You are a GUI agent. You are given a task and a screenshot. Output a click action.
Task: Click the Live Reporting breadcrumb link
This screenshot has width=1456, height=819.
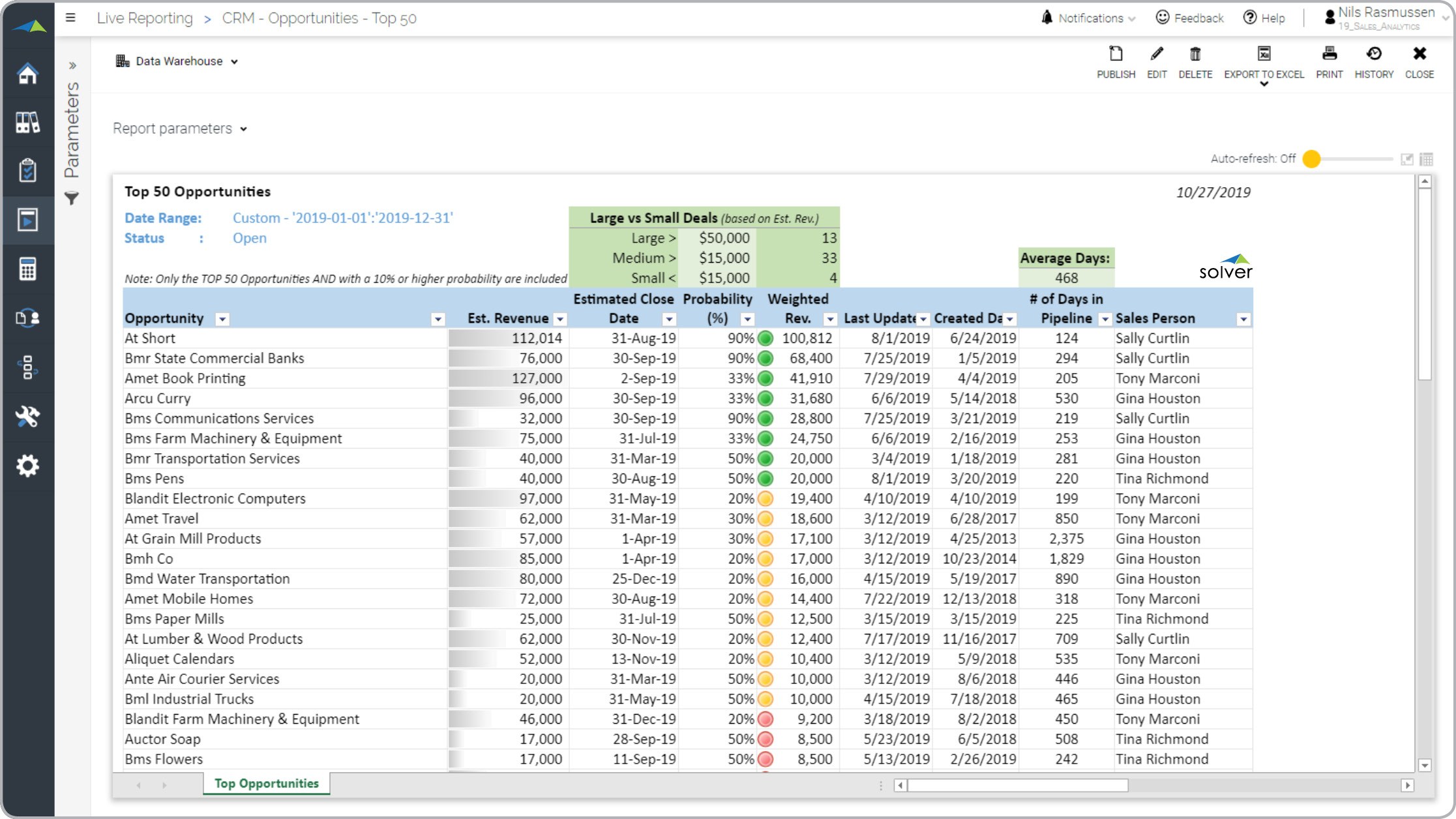point(145,18)
